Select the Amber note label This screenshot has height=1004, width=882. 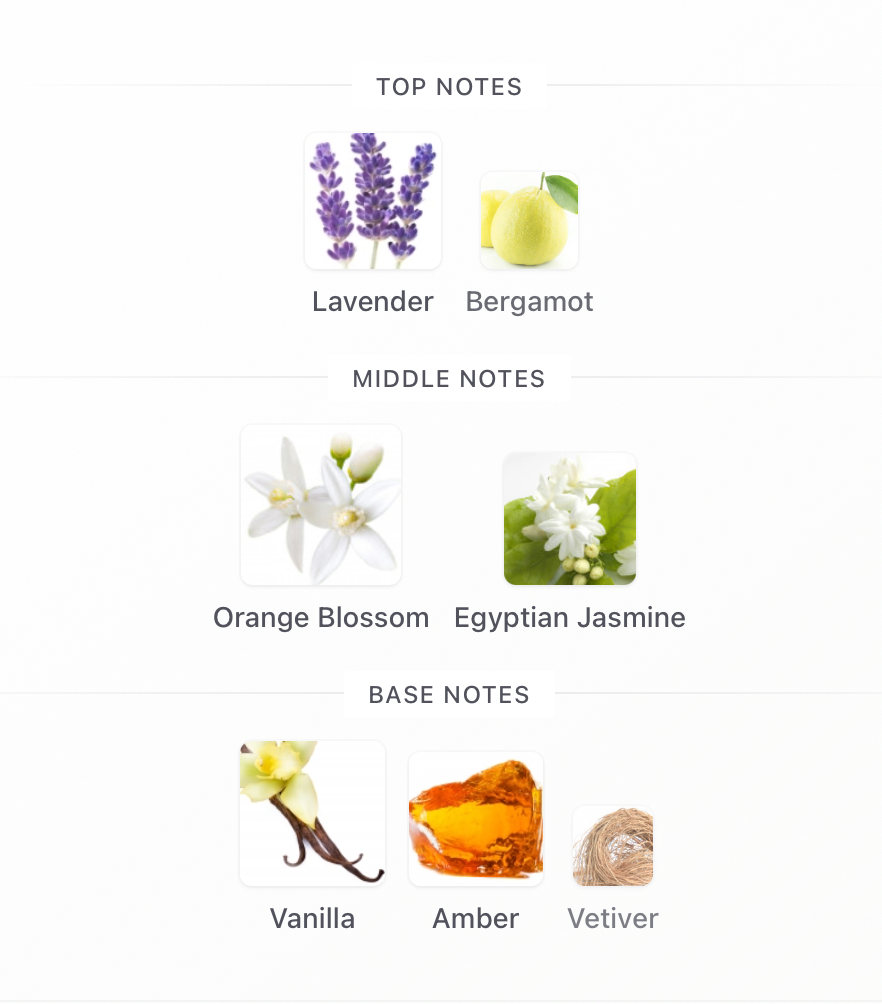tap(476, 919)
